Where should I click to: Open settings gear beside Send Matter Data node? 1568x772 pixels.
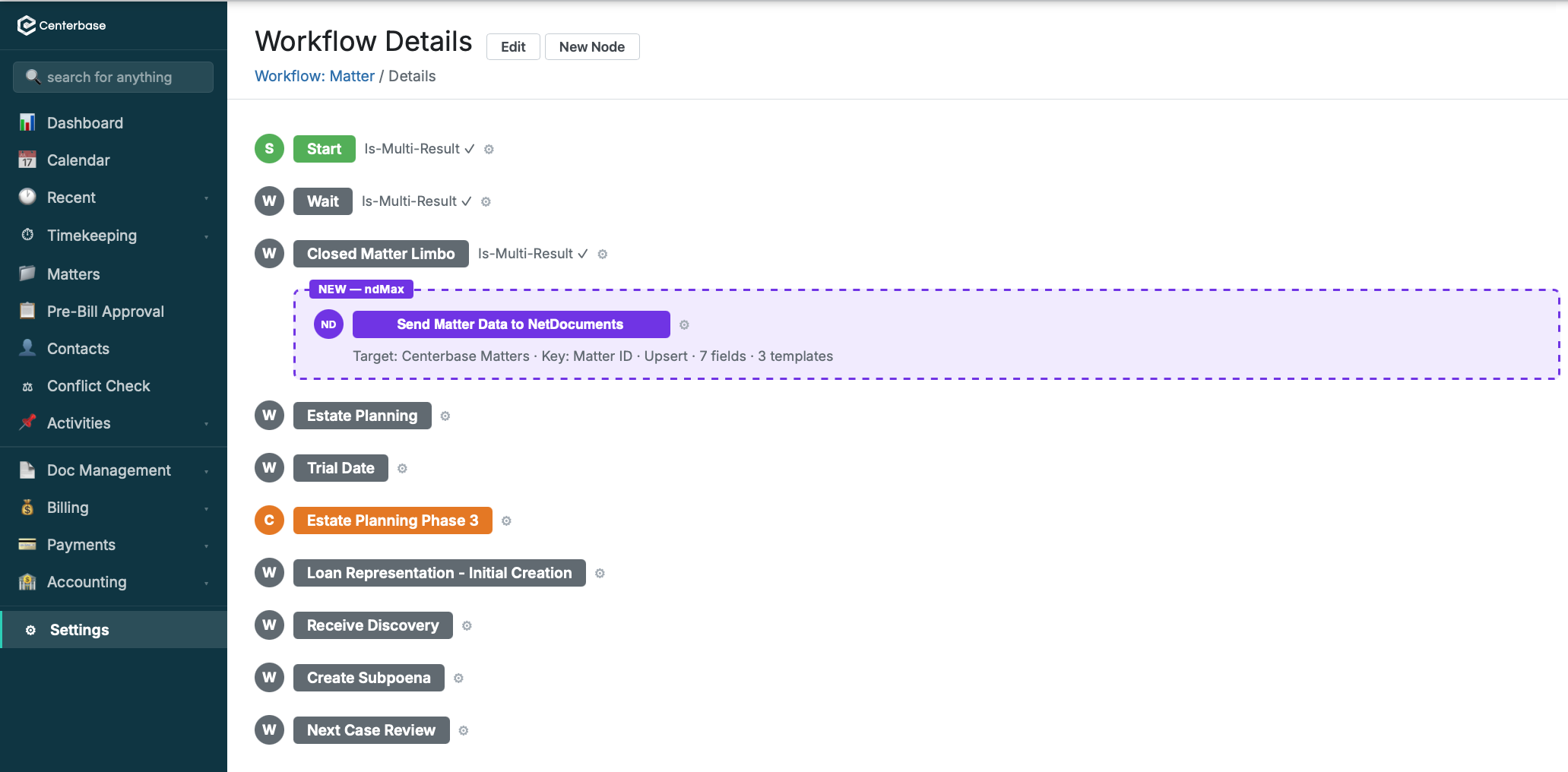click(684, 325)
